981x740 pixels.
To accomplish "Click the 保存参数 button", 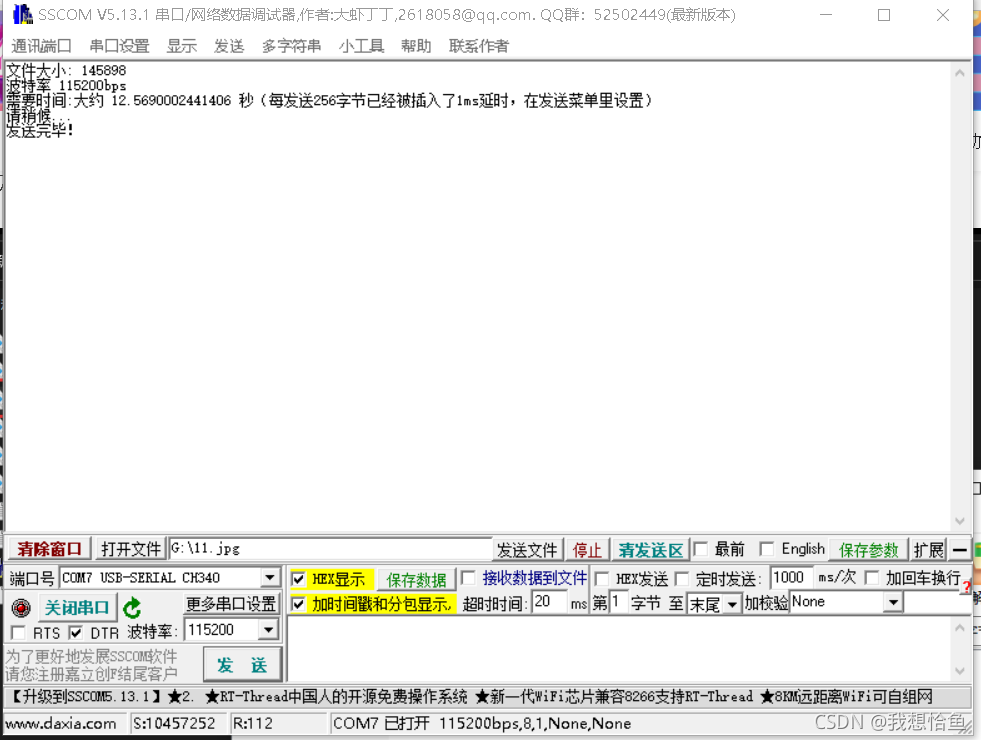I will click(x=868, y=550).
